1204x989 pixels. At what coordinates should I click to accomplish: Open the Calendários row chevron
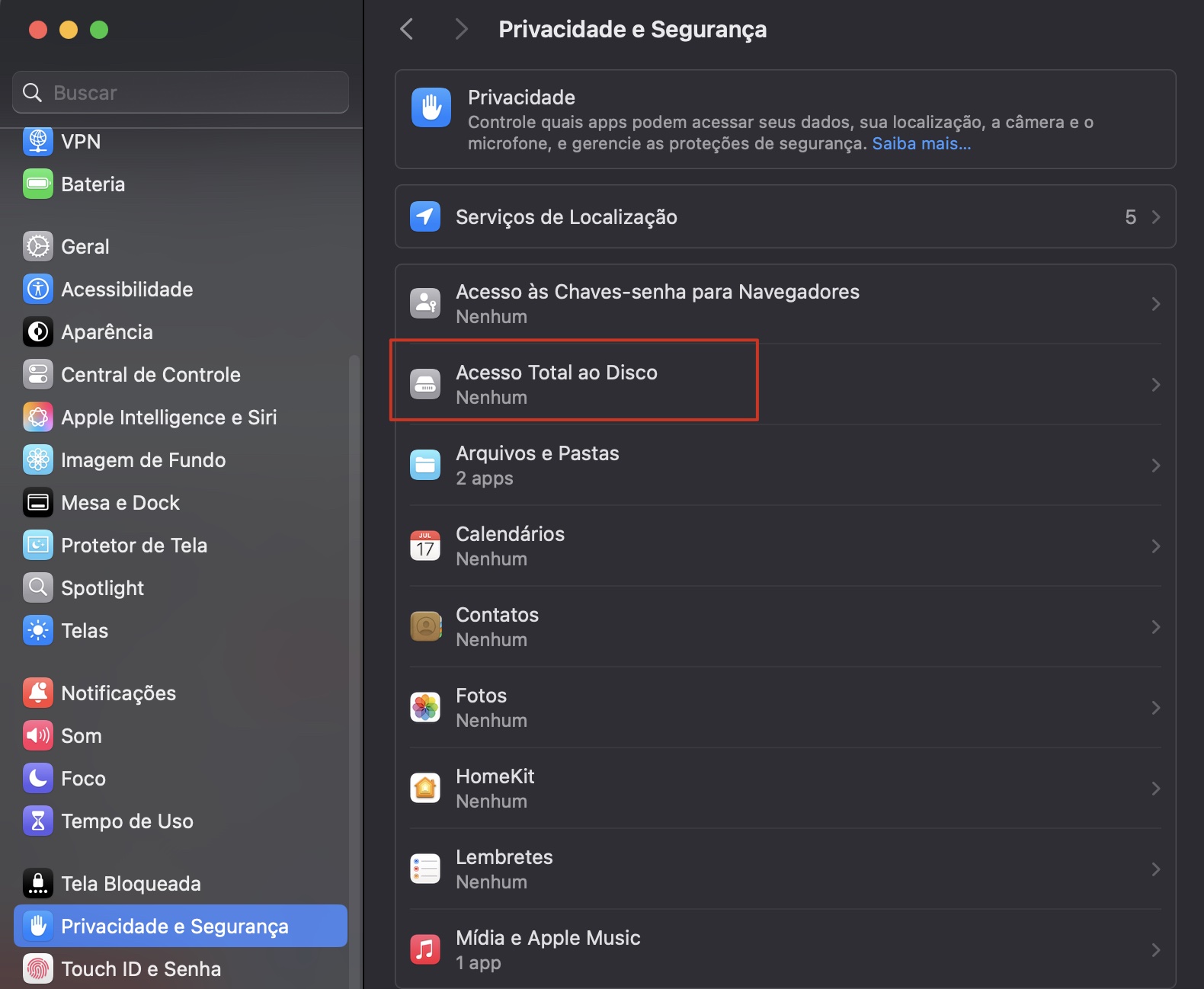tap(1156, 546)
